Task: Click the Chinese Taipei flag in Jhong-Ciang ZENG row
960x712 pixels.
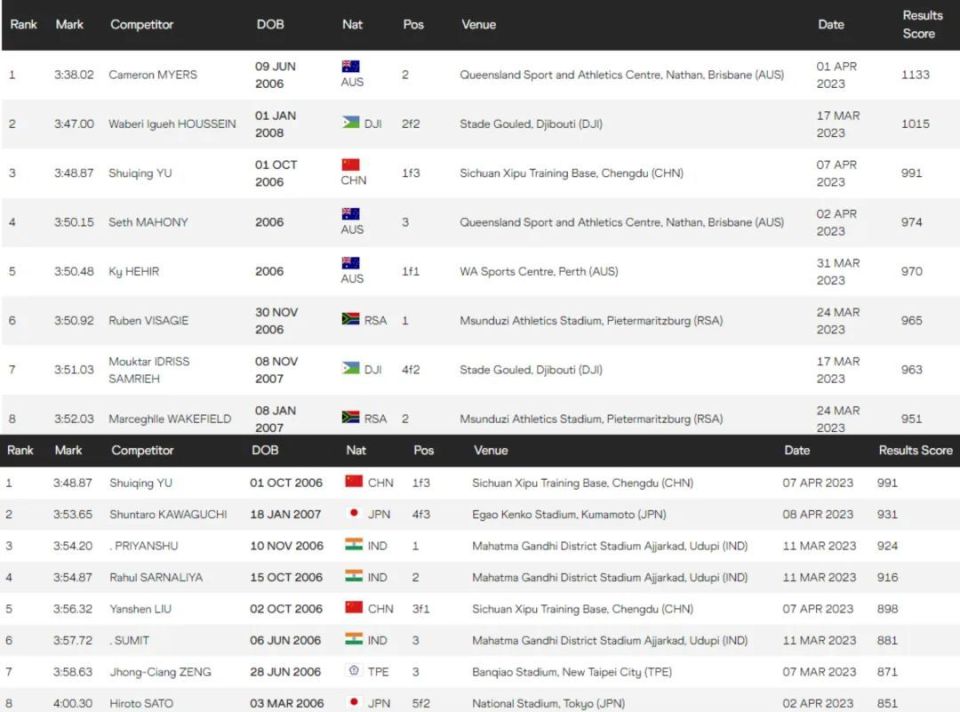Action: click(x=354, y=670)
